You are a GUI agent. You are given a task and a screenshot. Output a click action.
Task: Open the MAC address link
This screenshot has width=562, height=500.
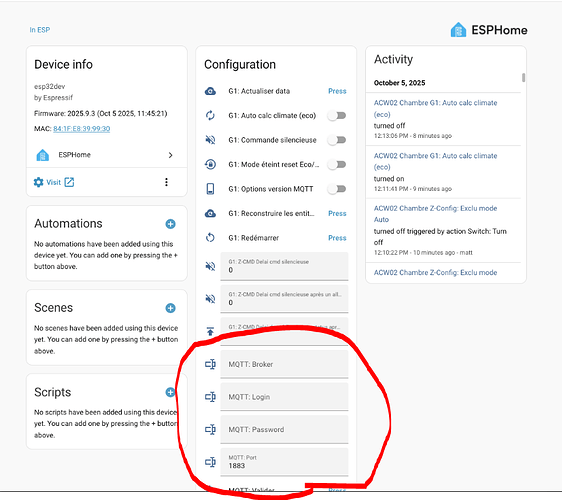[x=82, y=129]
